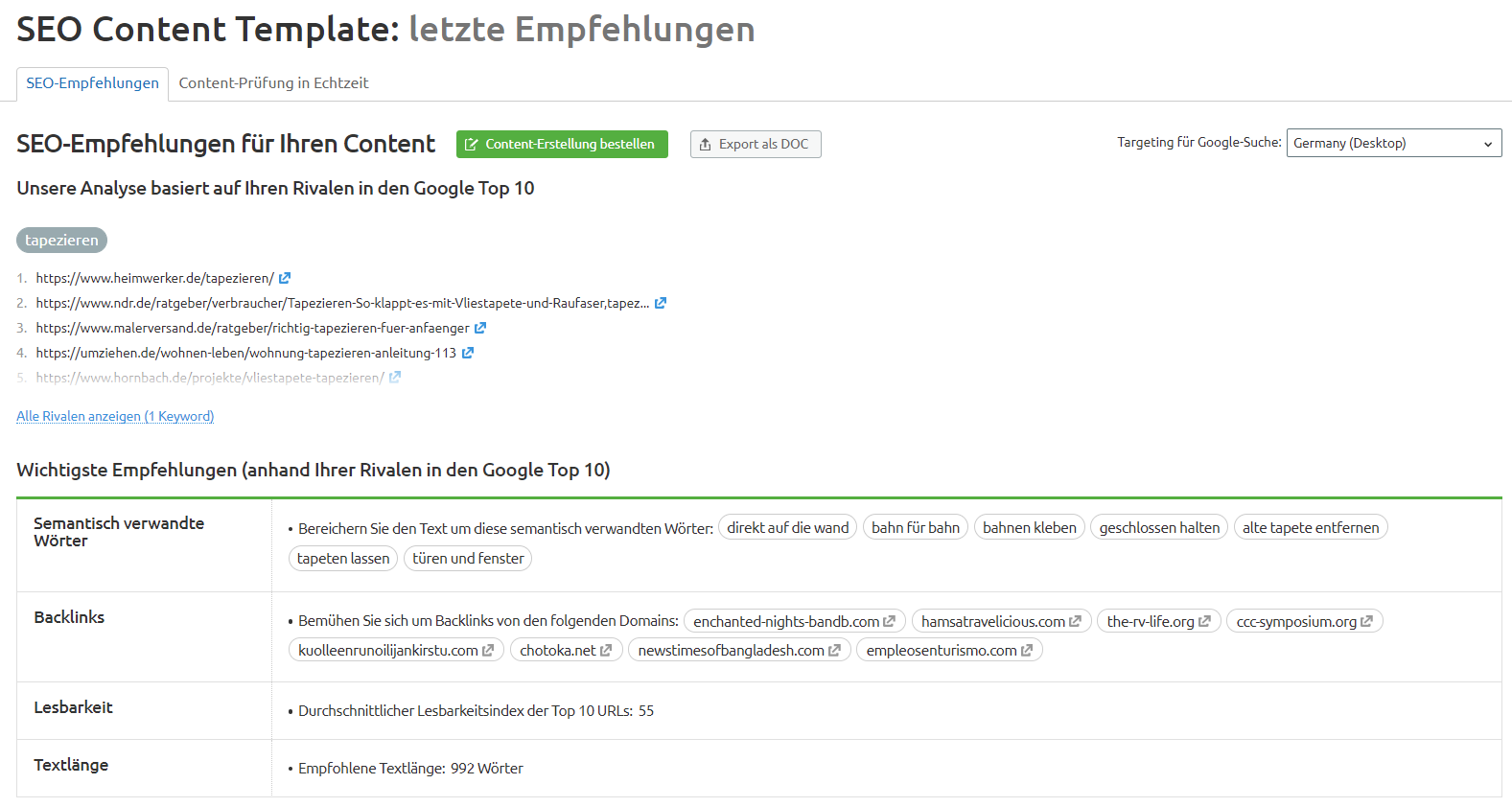Viewport: 1512px width, 807px height.
Task: Open the umziehen.de URL
Action: tap(246, 353)
